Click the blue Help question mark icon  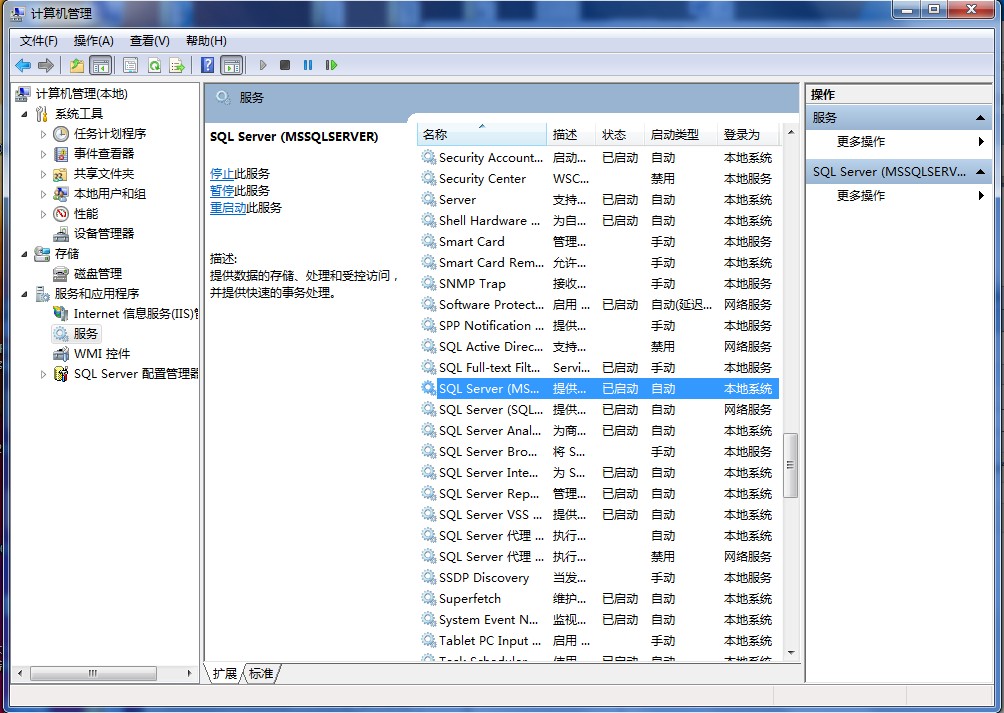pos(207,65)
